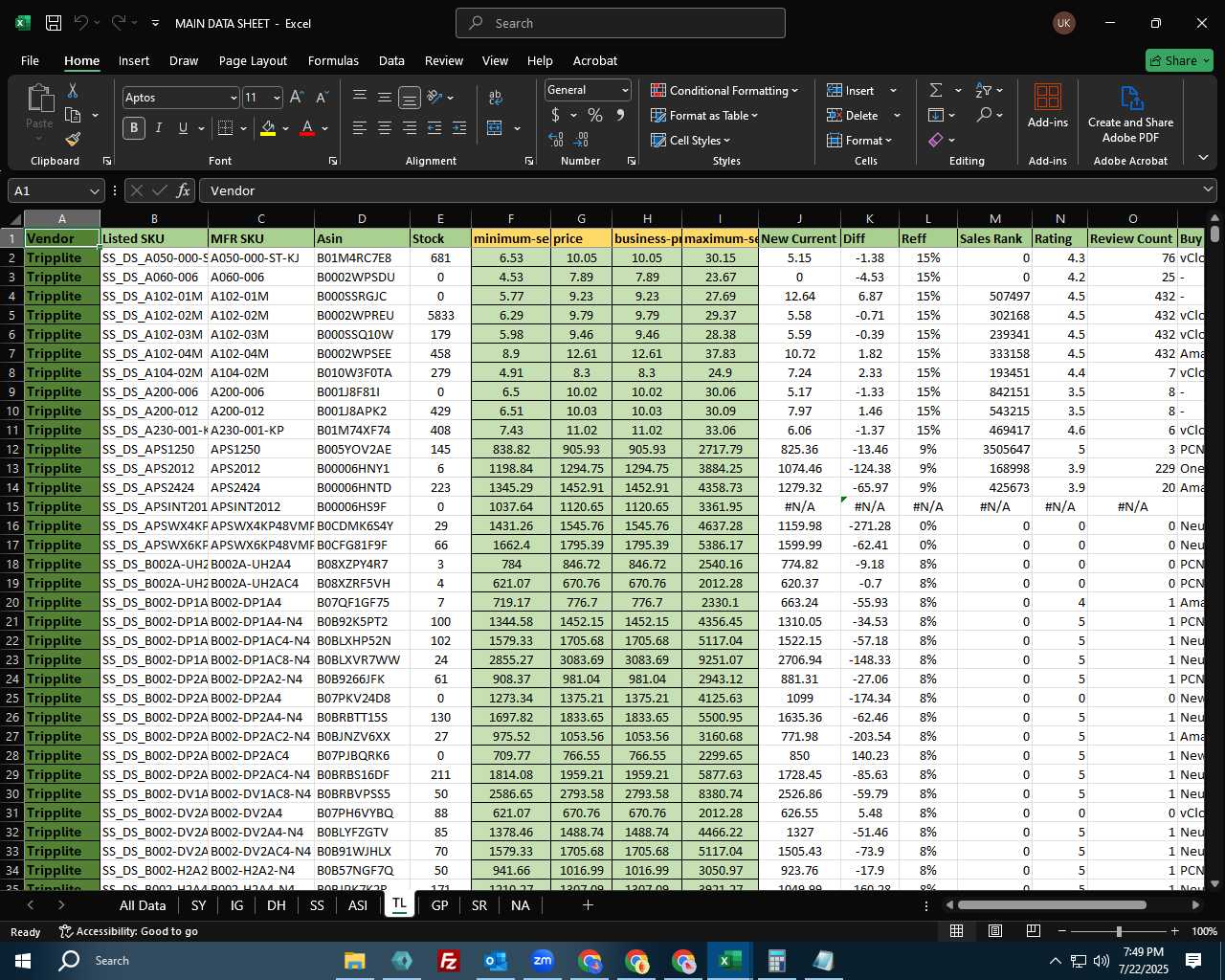Click the formula bar showing Vendor

tap(708, 190)
